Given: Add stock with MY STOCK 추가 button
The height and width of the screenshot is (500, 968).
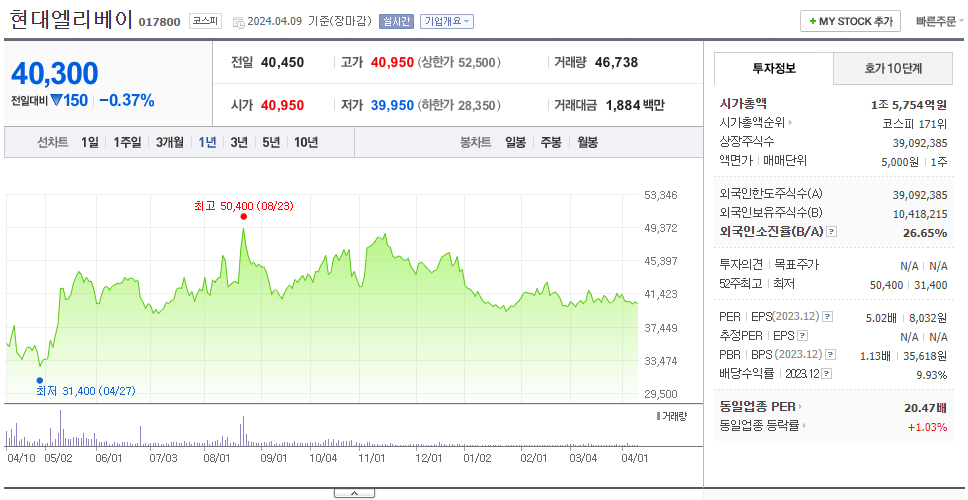Looking at the screenshot, I should [x=850, y=21].
